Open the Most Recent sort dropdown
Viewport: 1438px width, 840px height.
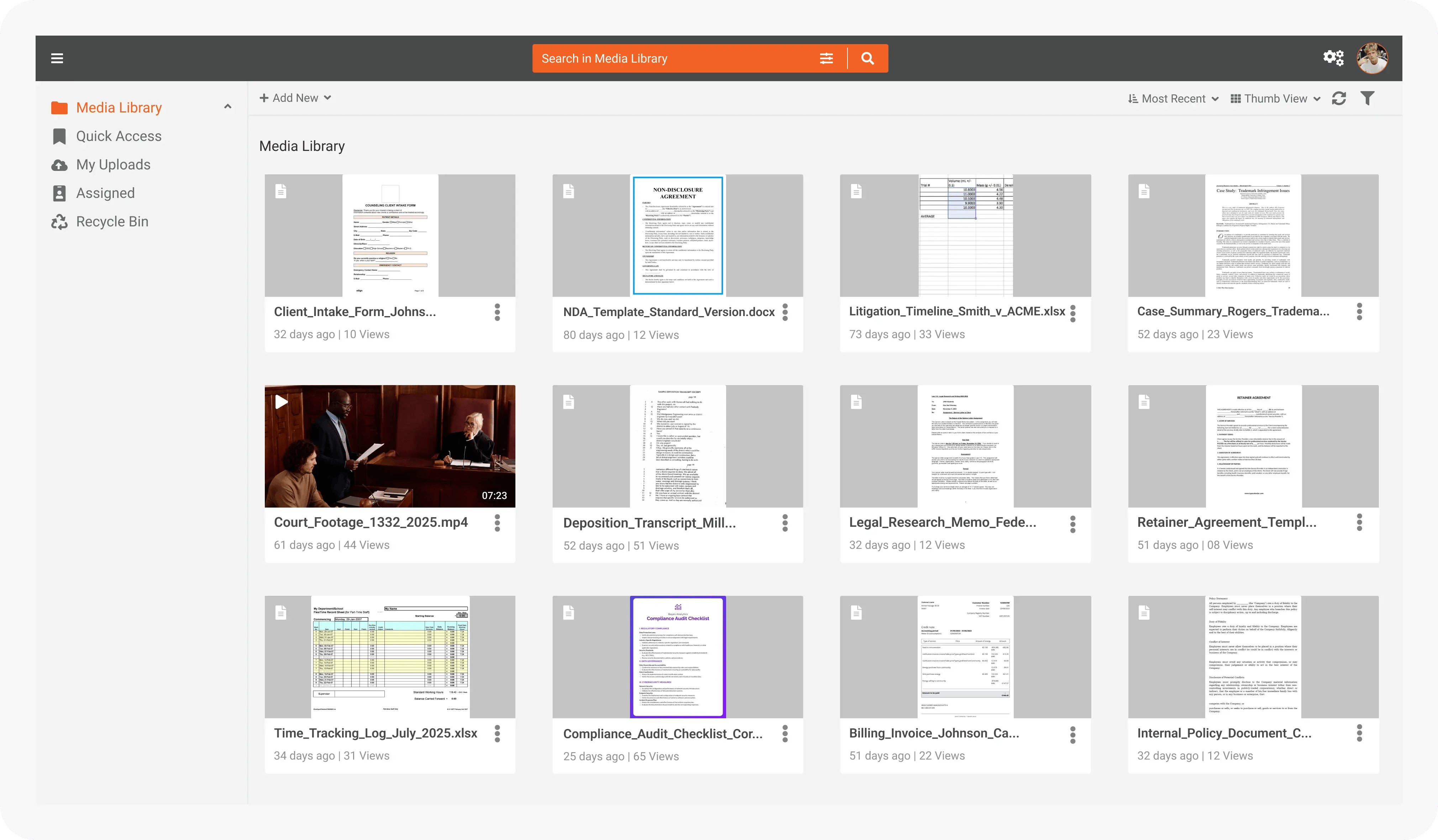(x=1173, y=99)
